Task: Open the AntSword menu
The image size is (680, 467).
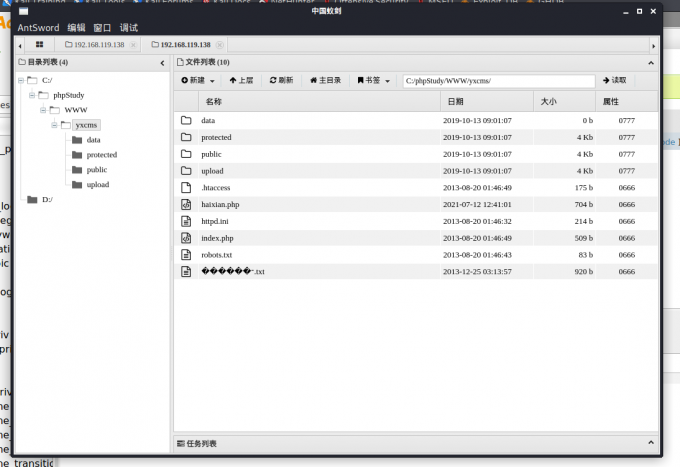Action: click(x=38, y=28)
